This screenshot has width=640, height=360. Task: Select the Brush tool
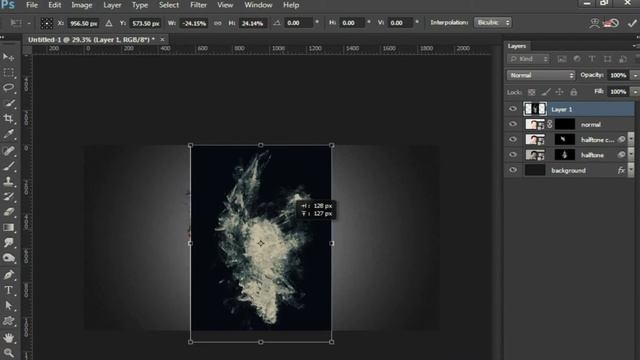pos(8,166)
